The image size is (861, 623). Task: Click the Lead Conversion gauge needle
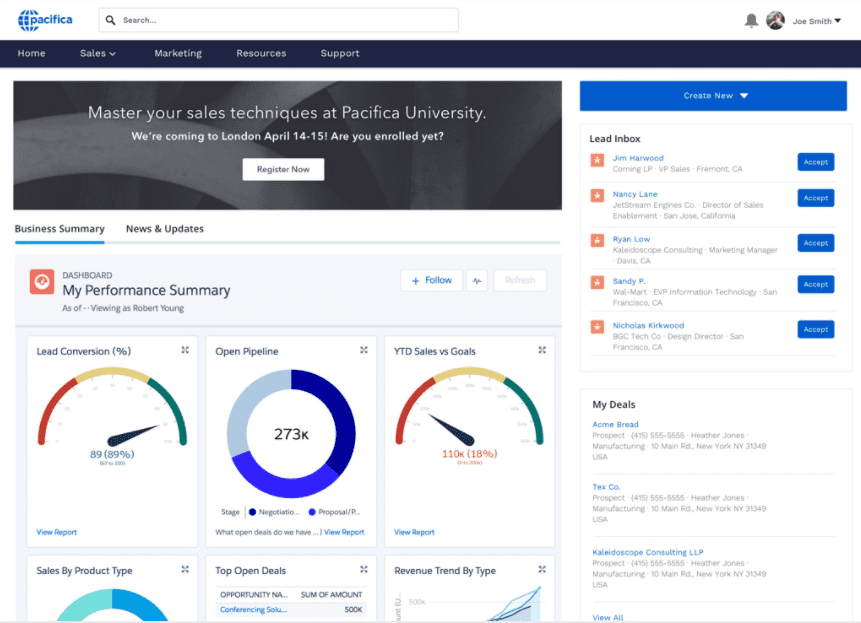coord(133,434)
